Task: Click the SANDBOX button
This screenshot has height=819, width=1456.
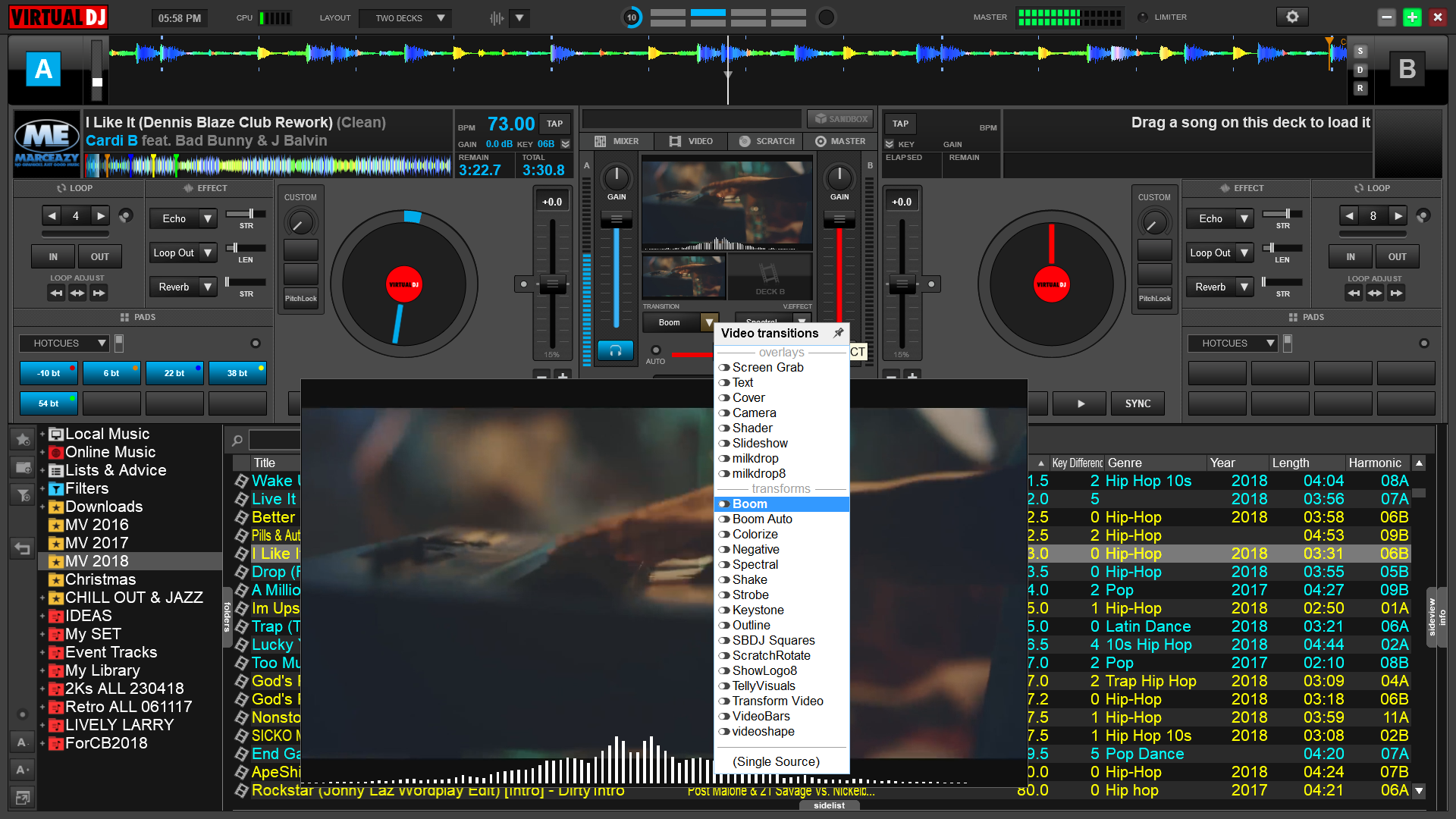Action: pos(840,119)
